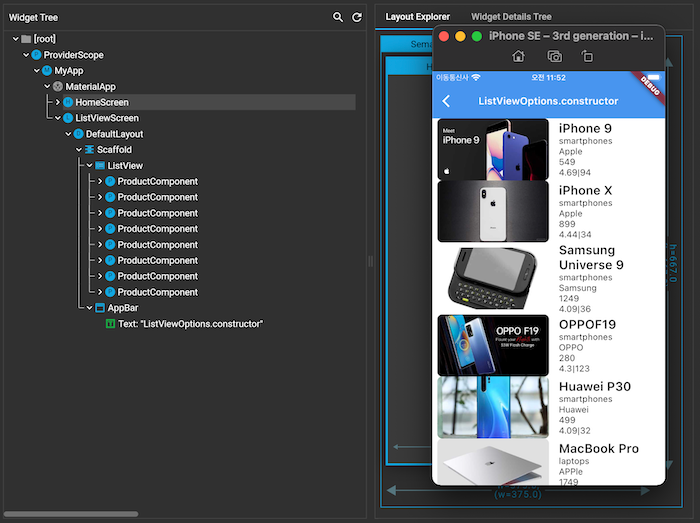This screenshot has height=523, width=700.
Task: Collapse the AppBar node
Action: [89, 308]
